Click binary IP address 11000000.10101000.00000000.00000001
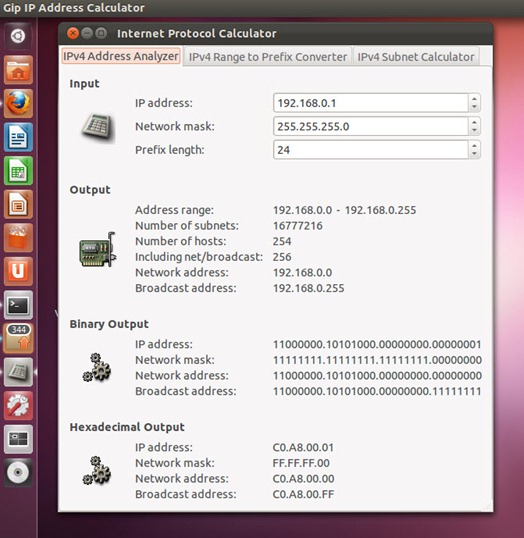 coord(377,344)
